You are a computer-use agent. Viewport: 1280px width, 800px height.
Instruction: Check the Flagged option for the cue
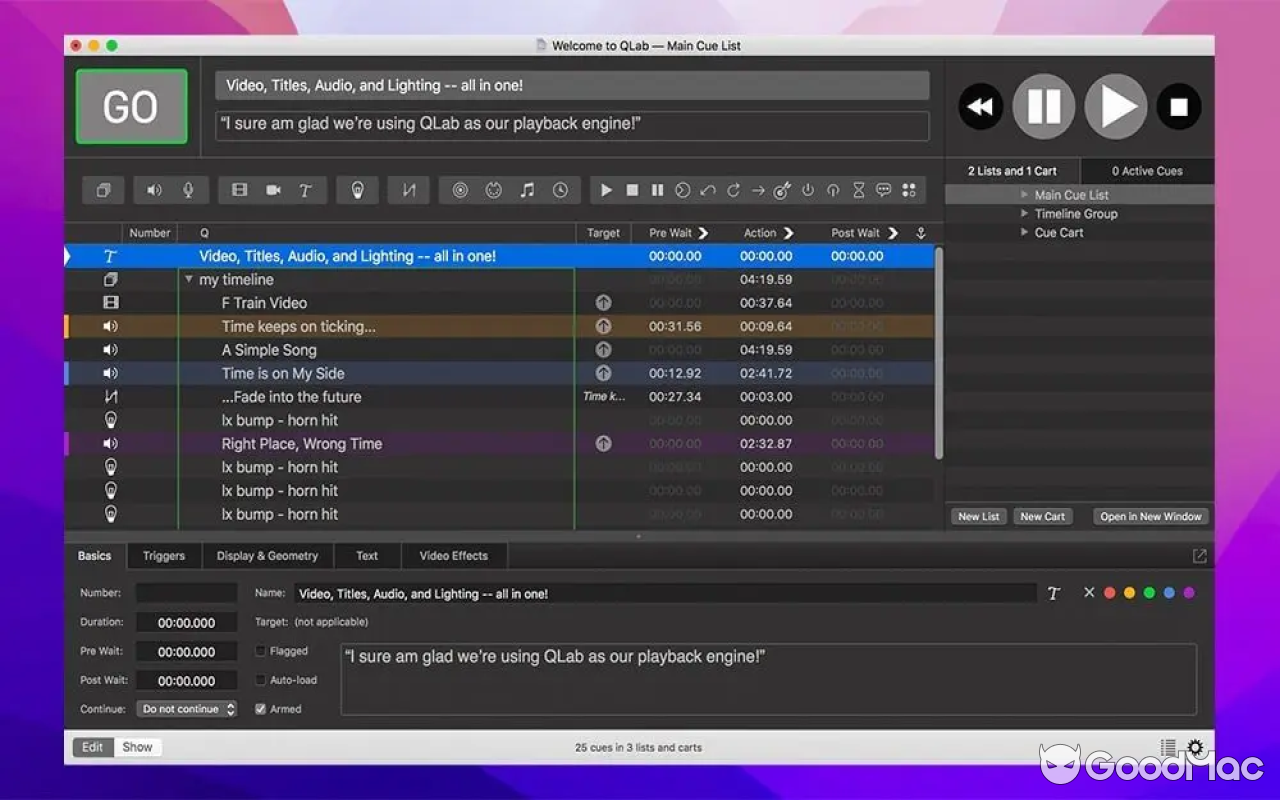258,650
